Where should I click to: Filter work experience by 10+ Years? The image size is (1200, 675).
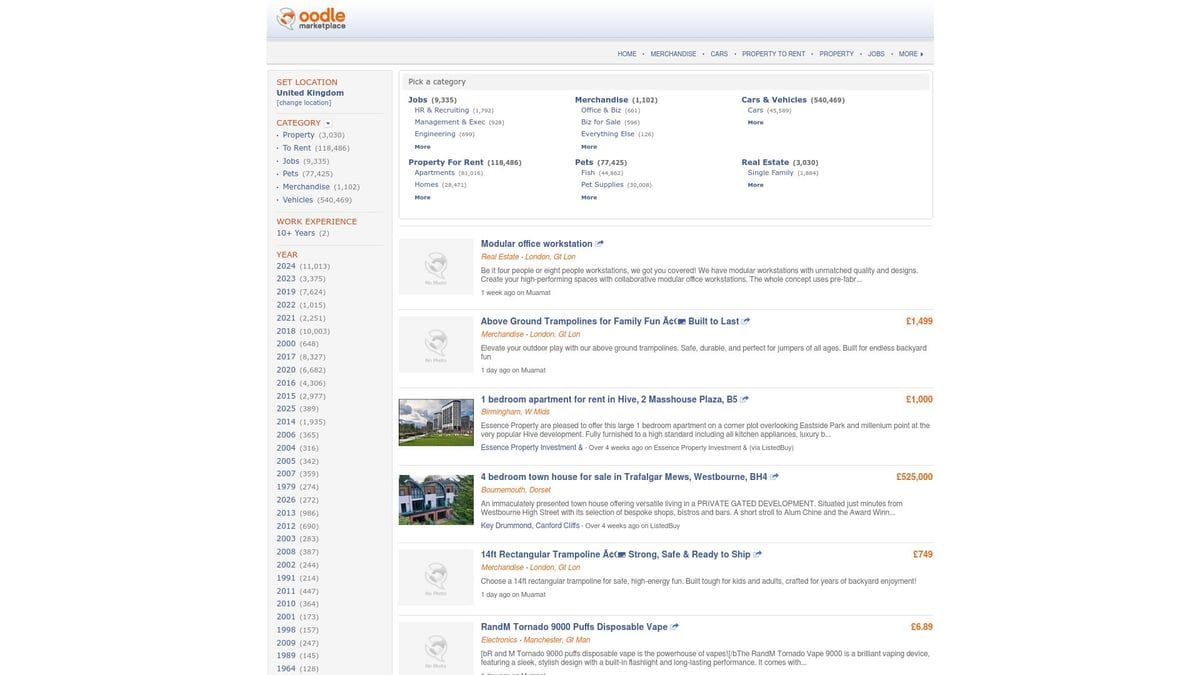tap(296, 233)
